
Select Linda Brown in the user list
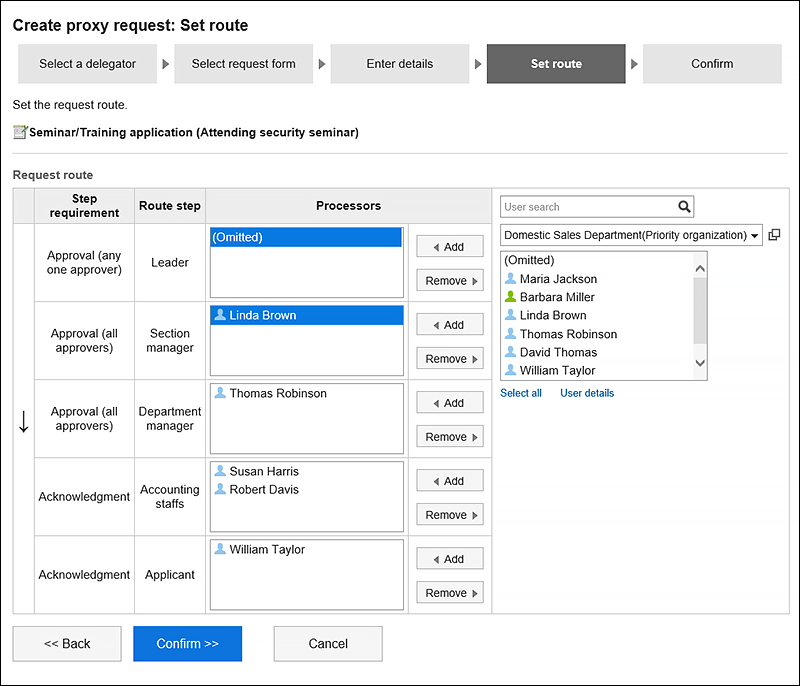coord(597,315)
